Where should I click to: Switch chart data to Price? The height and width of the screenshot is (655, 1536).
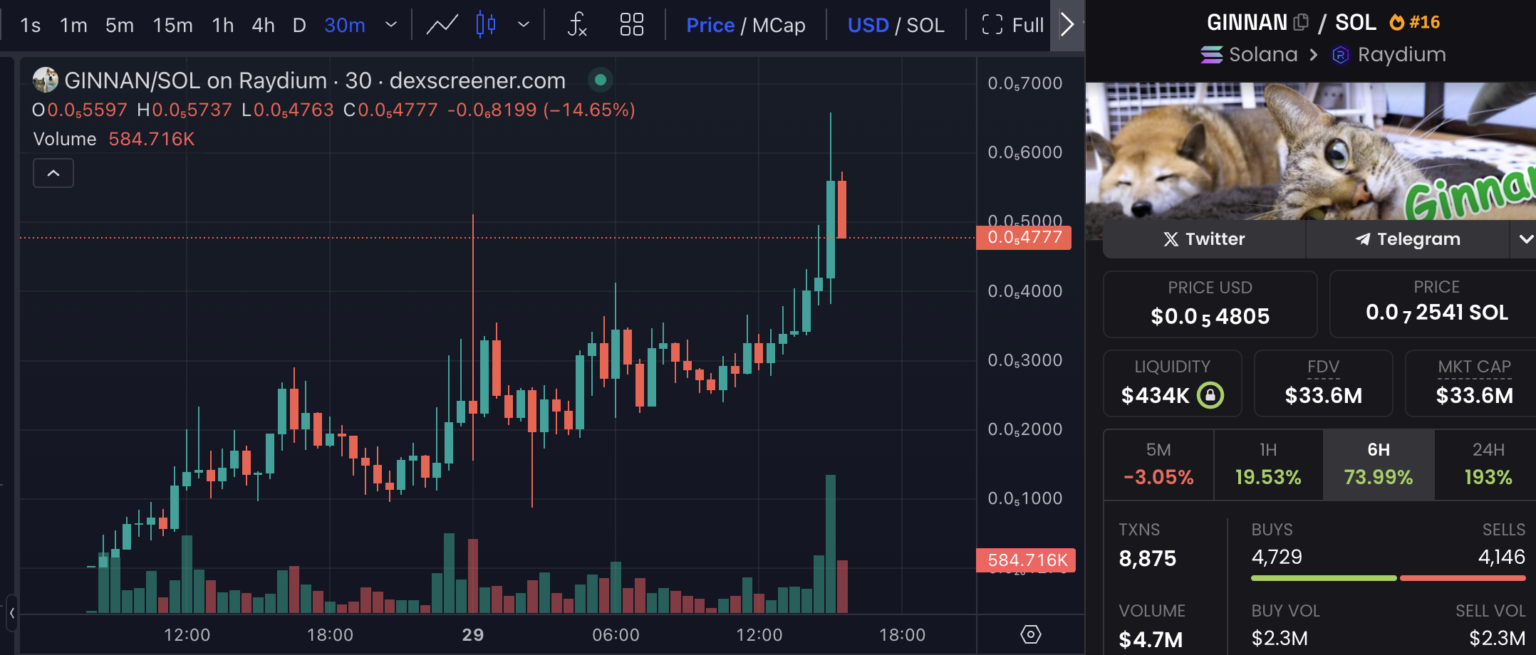(x=710, y=25)
